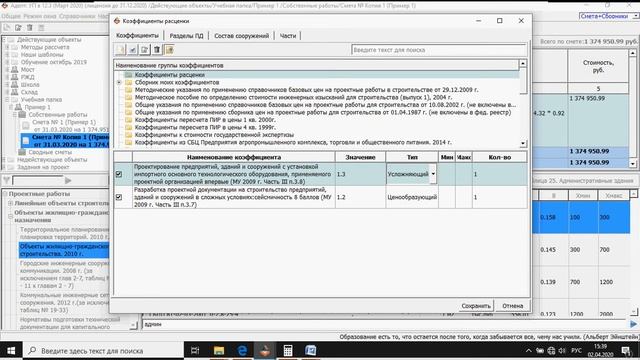Screen dimensions: 640x360
Task: Click the arrow next to the filter box
Action: coord(68,180)
